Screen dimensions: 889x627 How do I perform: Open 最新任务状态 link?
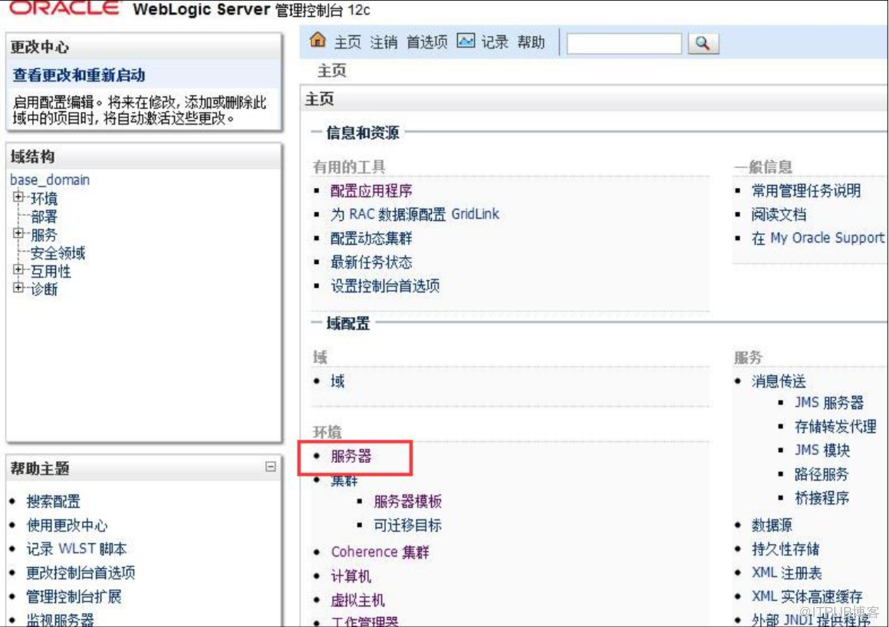pyautogui.click(x=371, y=262)
